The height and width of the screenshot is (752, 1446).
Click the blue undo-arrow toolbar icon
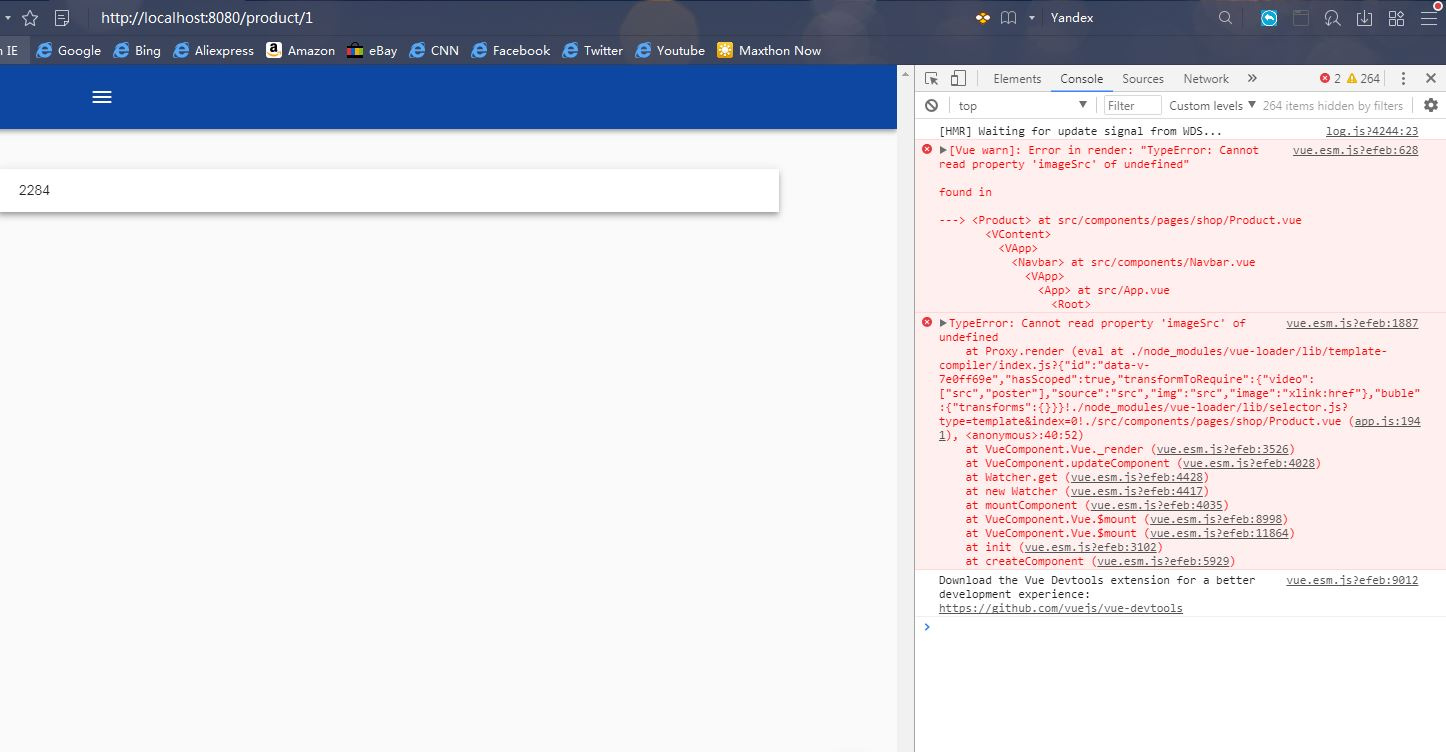click(1269, 18)
